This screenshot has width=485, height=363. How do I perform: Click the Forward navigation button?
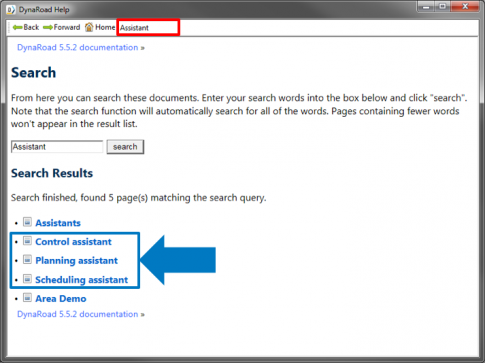(x=62, y=27)
